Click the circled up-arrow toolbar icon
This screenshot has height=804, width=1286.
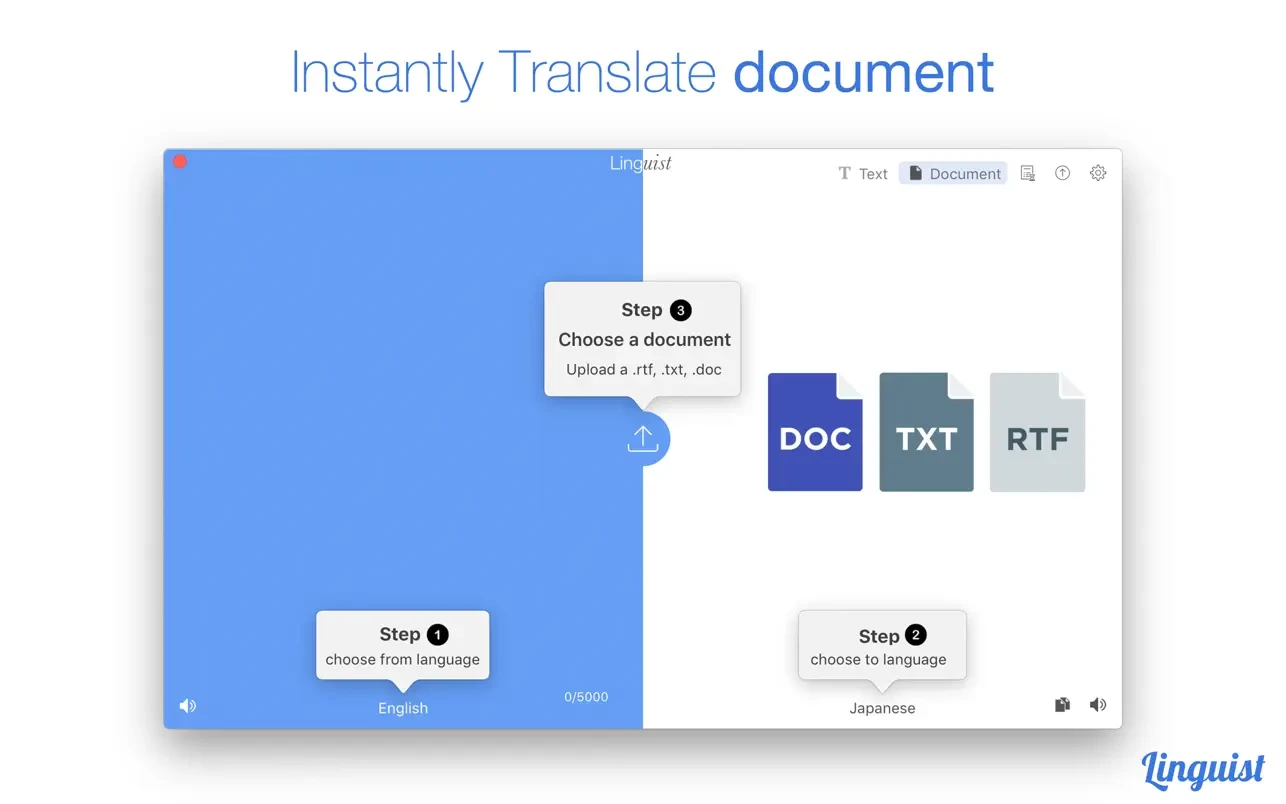click(1062, 173)
